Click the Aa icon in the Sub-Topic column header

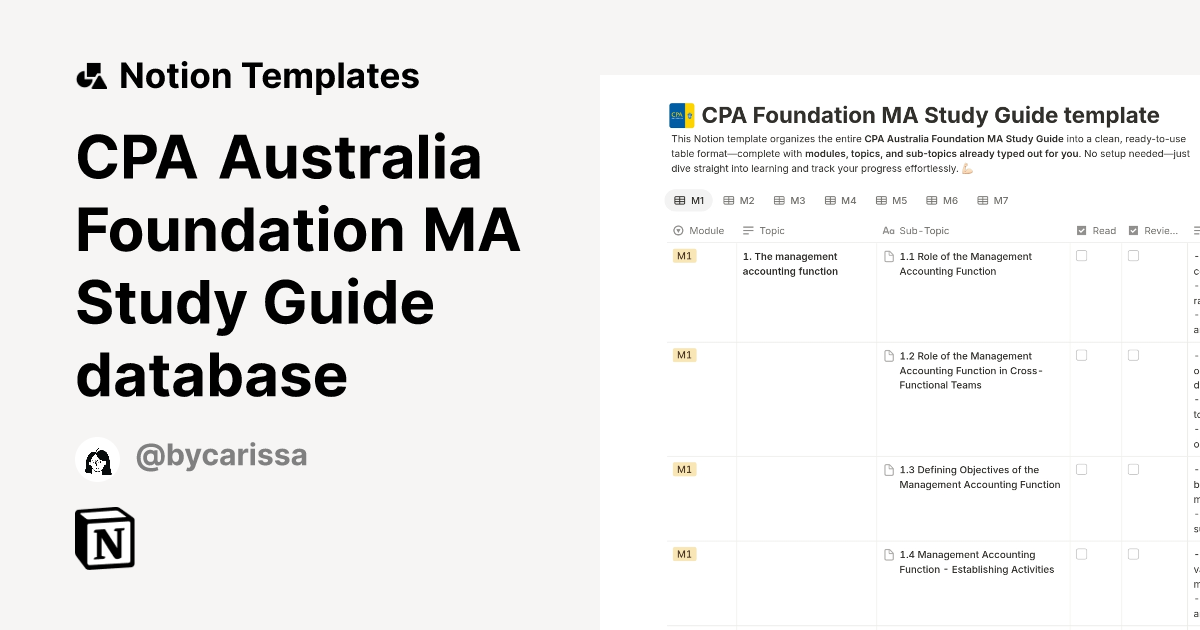pyautogui.click(x=888, y=230)
